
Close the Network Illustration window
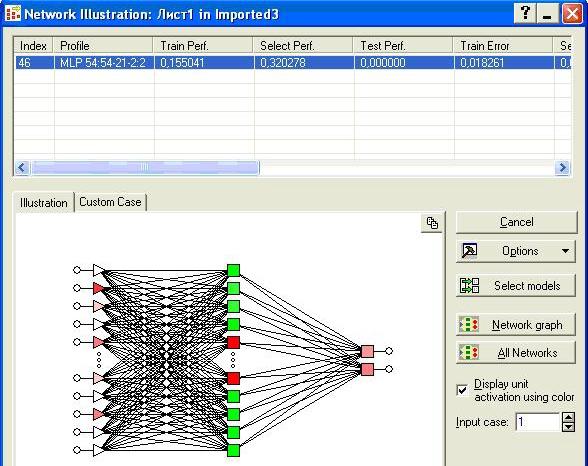pos(573,14)
